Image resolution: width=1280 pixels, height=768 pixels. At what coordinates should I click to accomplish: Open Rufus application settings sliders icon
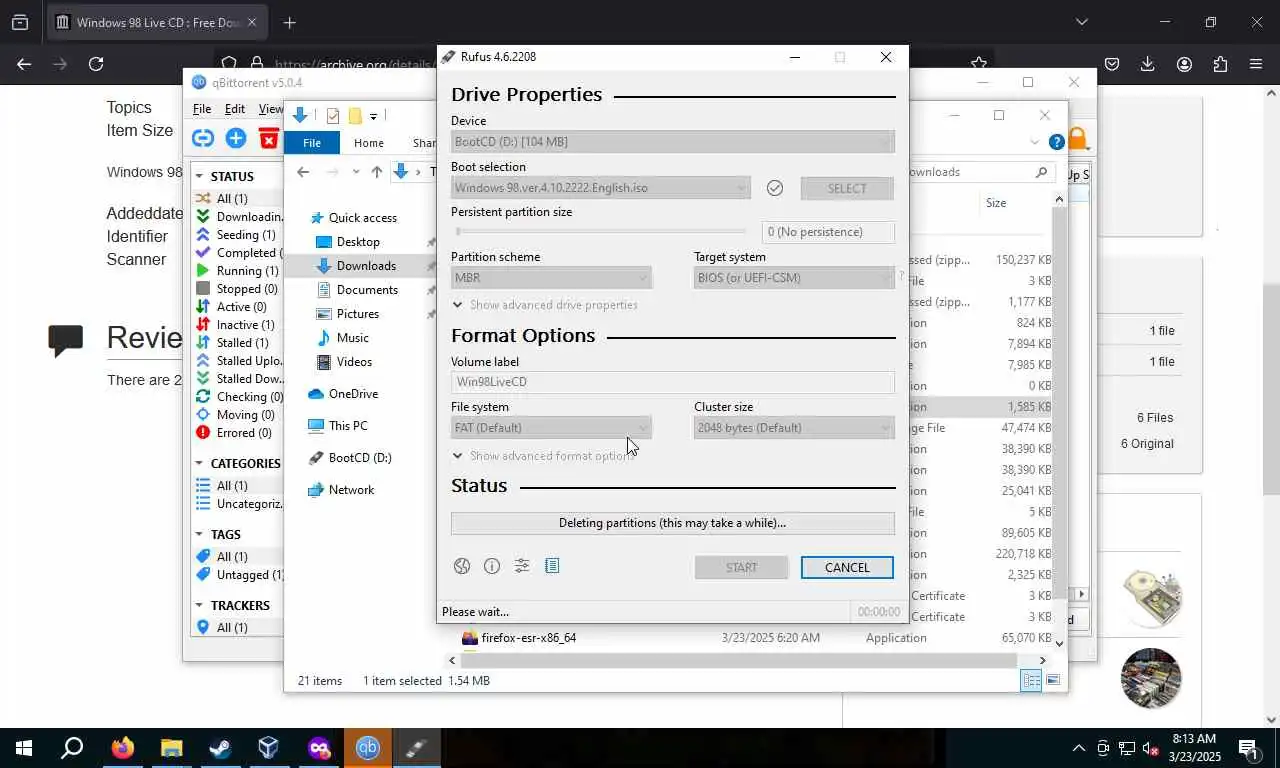pyautogui.click(x=522, y=566)
